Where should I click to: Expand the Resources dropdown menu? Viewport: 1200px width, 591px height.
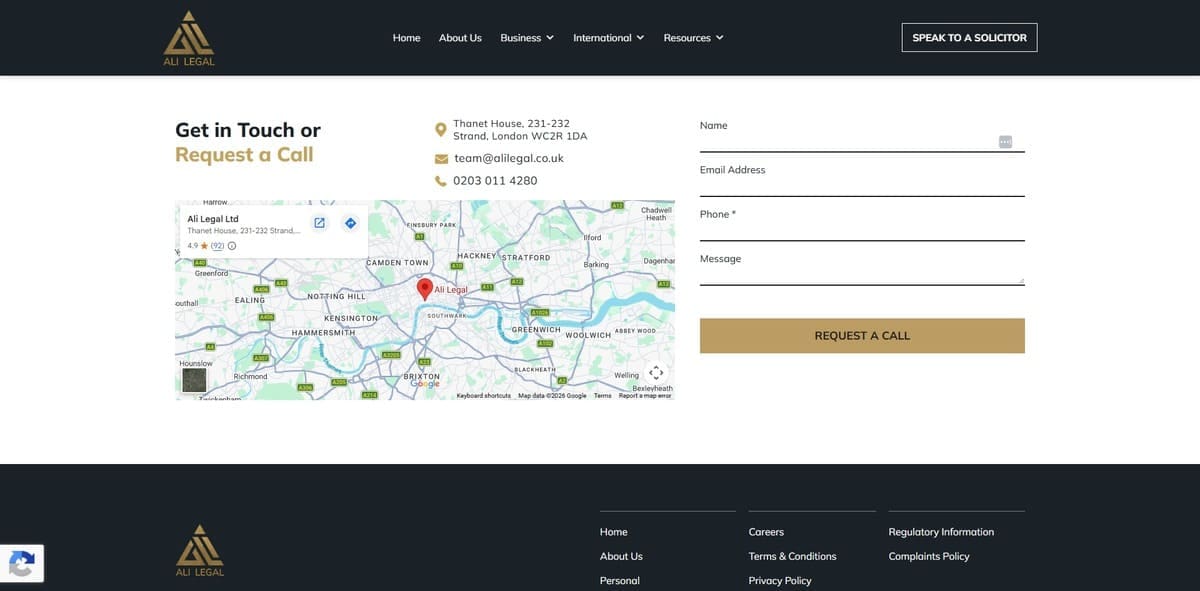pyautogui.click(x=693, y=38)
